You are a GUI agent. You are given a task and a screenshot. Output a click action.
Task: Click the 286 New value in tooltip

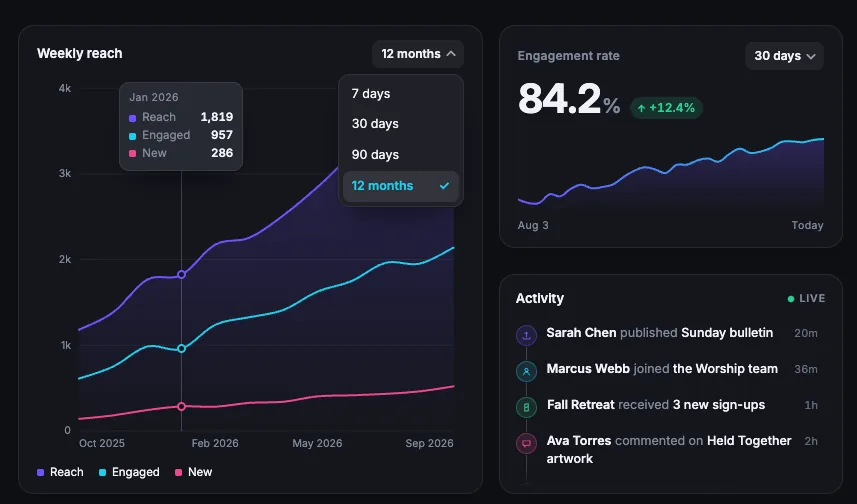click(222, 153)
